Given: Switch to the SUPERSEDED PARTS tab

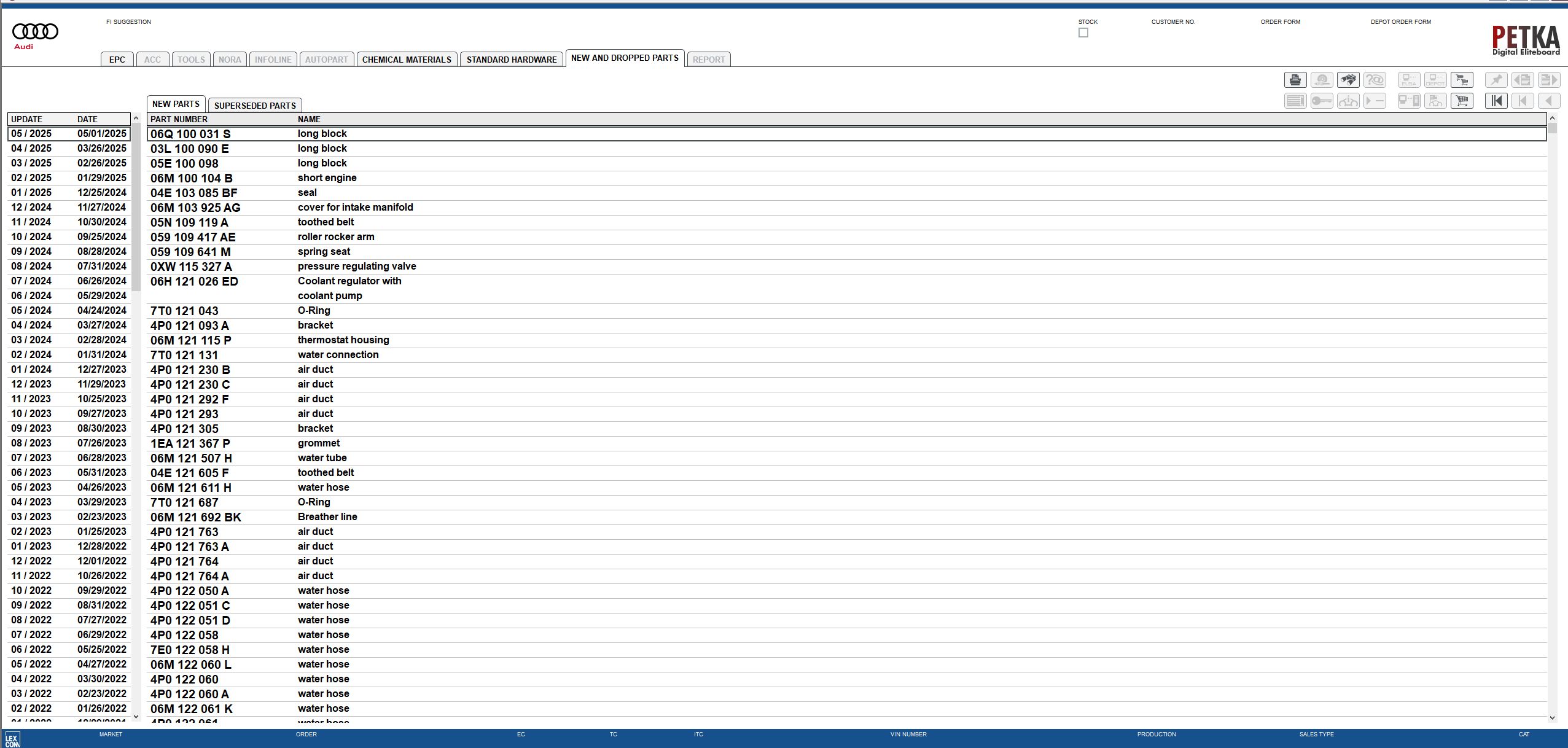Looking at the screenshot, I should 255,105.
